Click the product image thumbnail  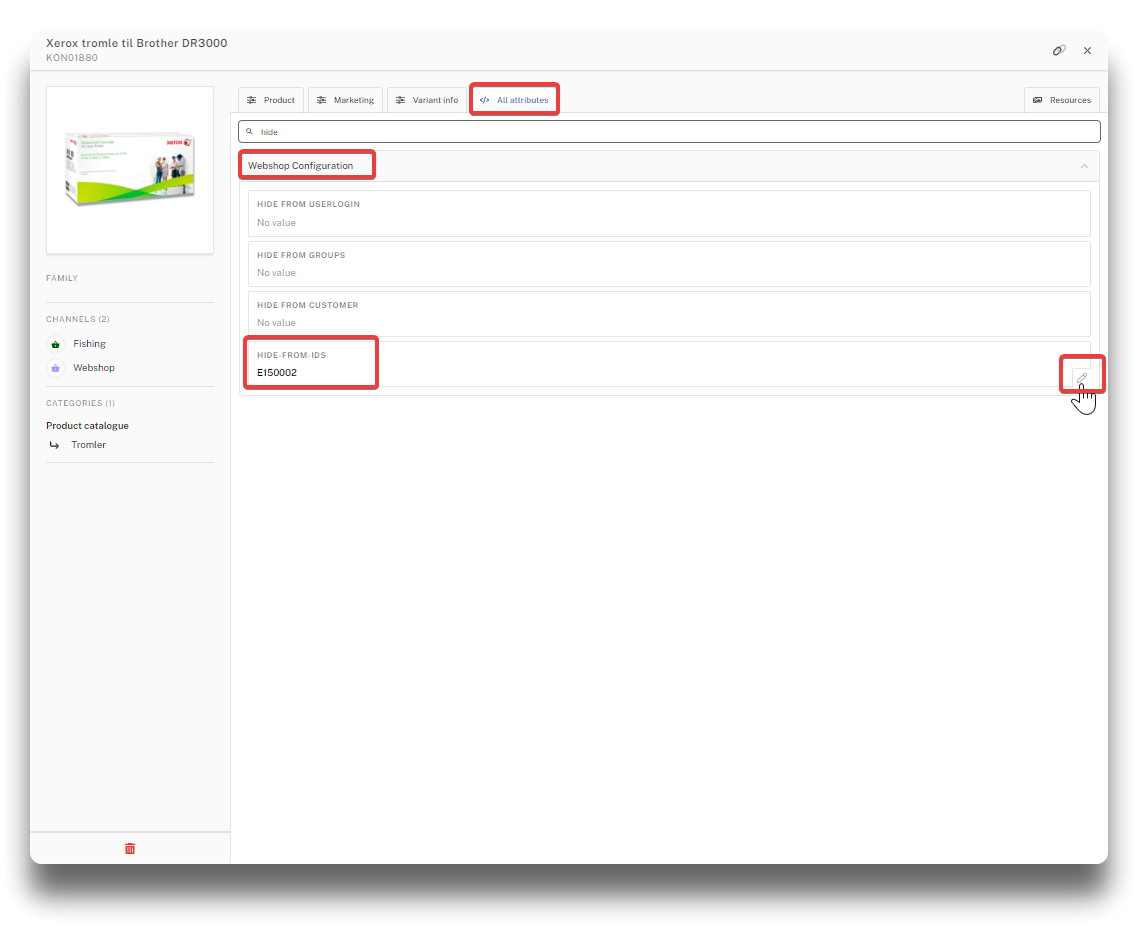(x=130, y=170)
